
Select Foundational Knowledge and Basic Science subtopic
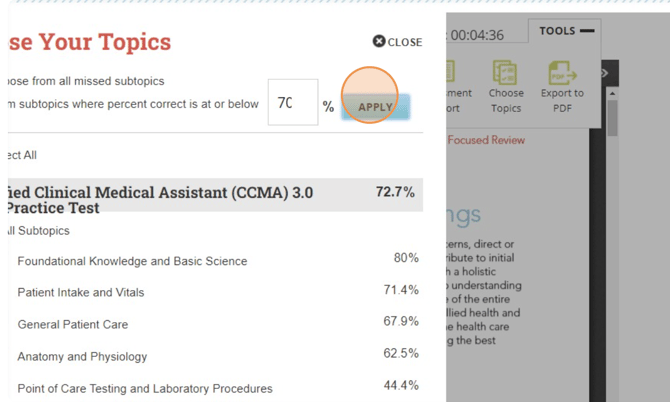(132, 261)
